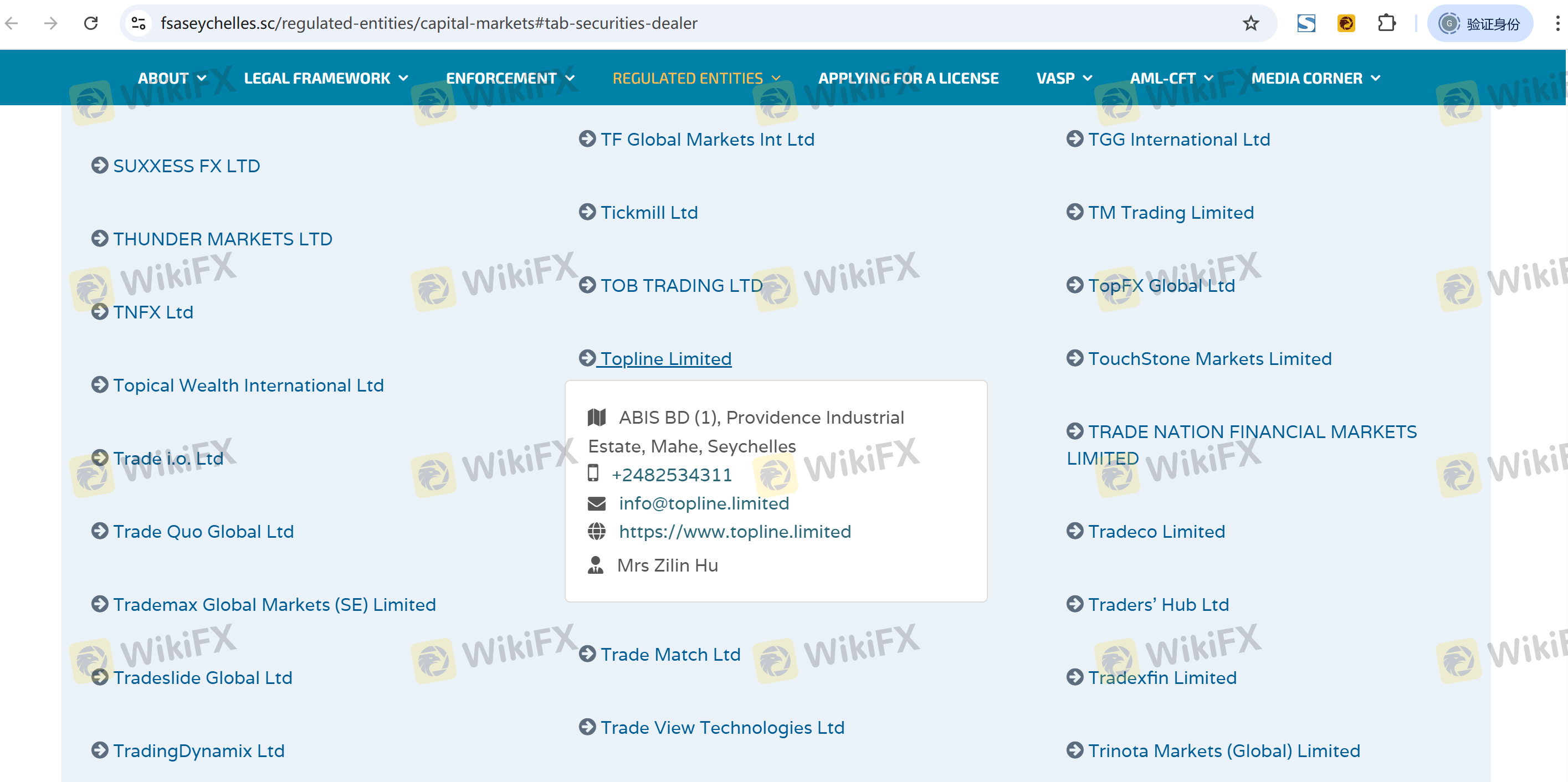Open the https://www.topline.limited link
The height and width of the screenshot is (782, 1568).
tap(735, 531)
